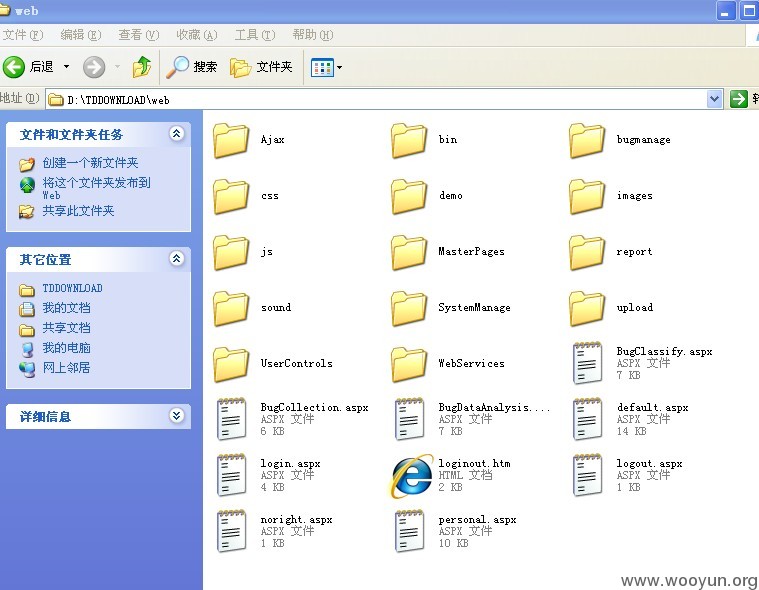The height and width of the screenshot is (590, 759).
Task: Toggle the Folders (文件夹) pane button
Action: [261, 67]
